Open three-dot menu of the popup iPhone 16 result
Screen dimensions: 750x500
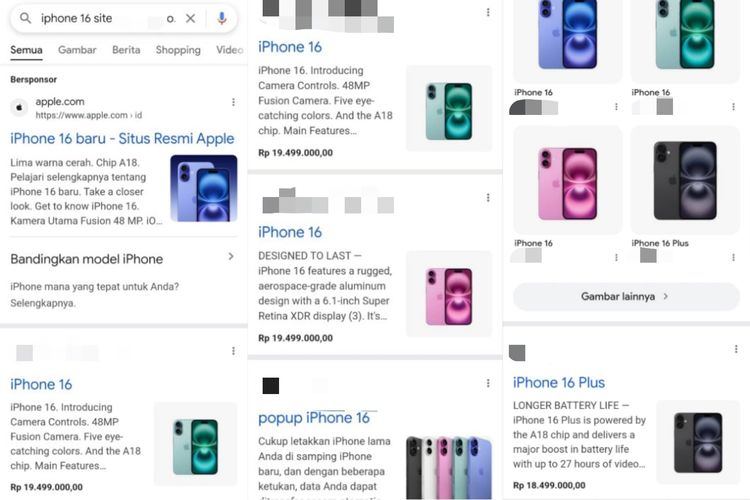pos(488,383)
